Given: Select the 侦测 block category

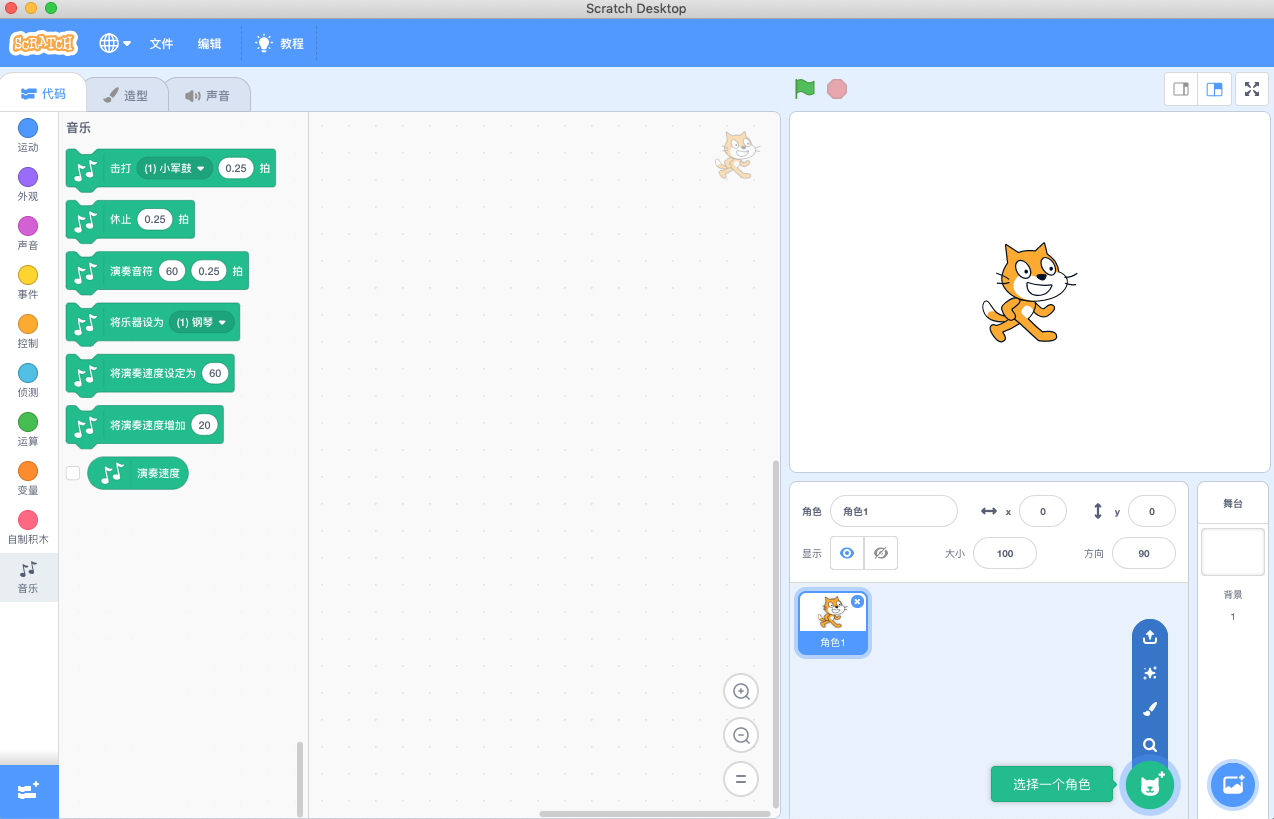Looking at the screenshot, I should tap(28, 380).
